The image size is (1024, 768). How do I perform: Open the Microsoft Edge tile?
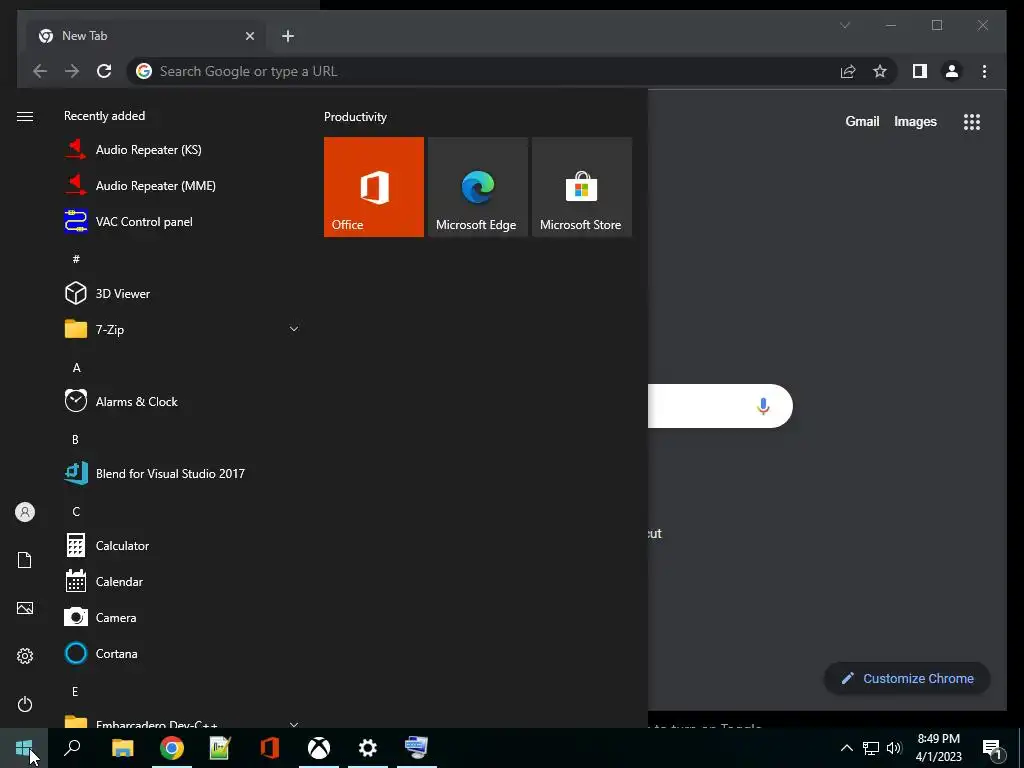[x=477, y=187]
